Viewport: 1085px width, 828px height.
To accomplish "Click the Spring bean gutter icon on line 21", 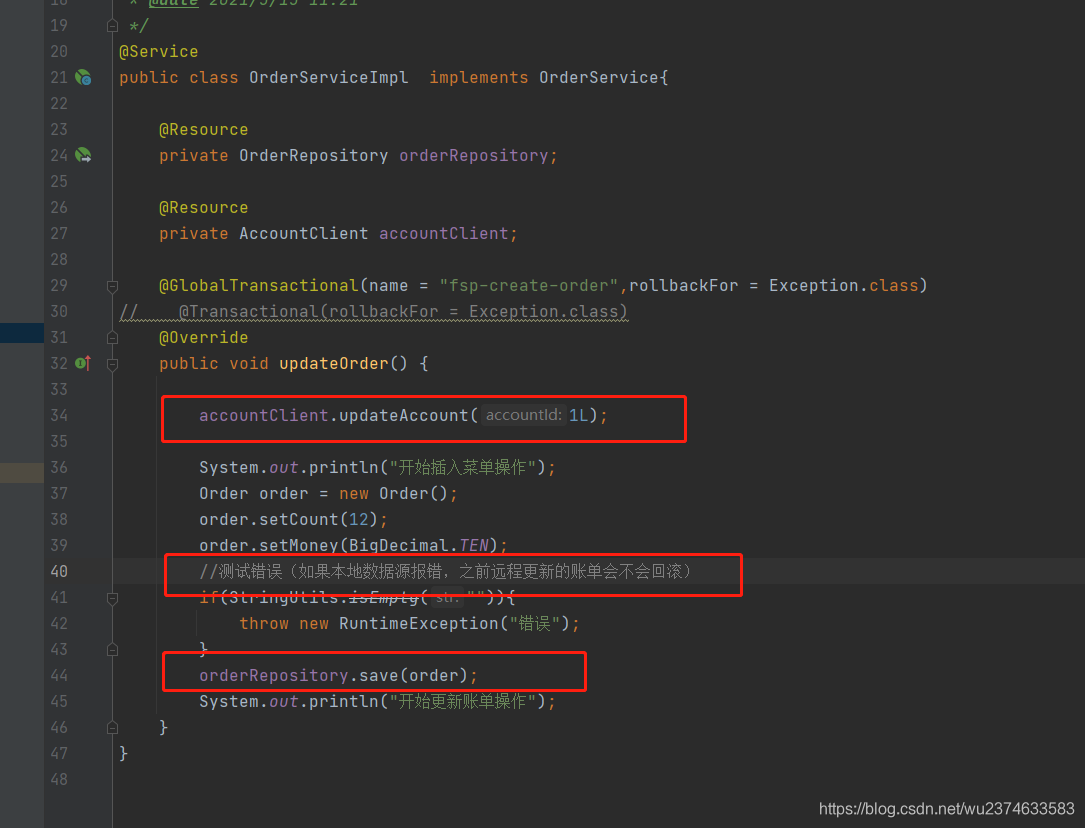I will tap(83, 77).
